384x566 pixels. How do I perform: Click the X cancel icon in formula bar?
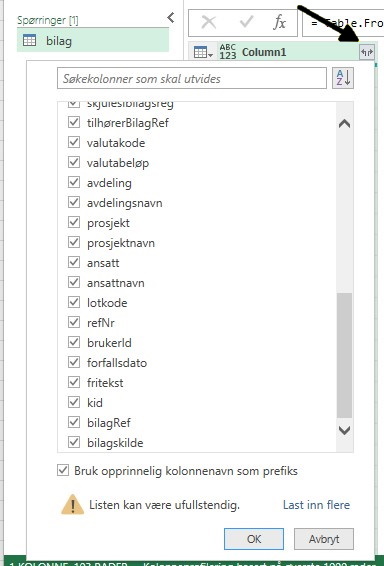209,23
